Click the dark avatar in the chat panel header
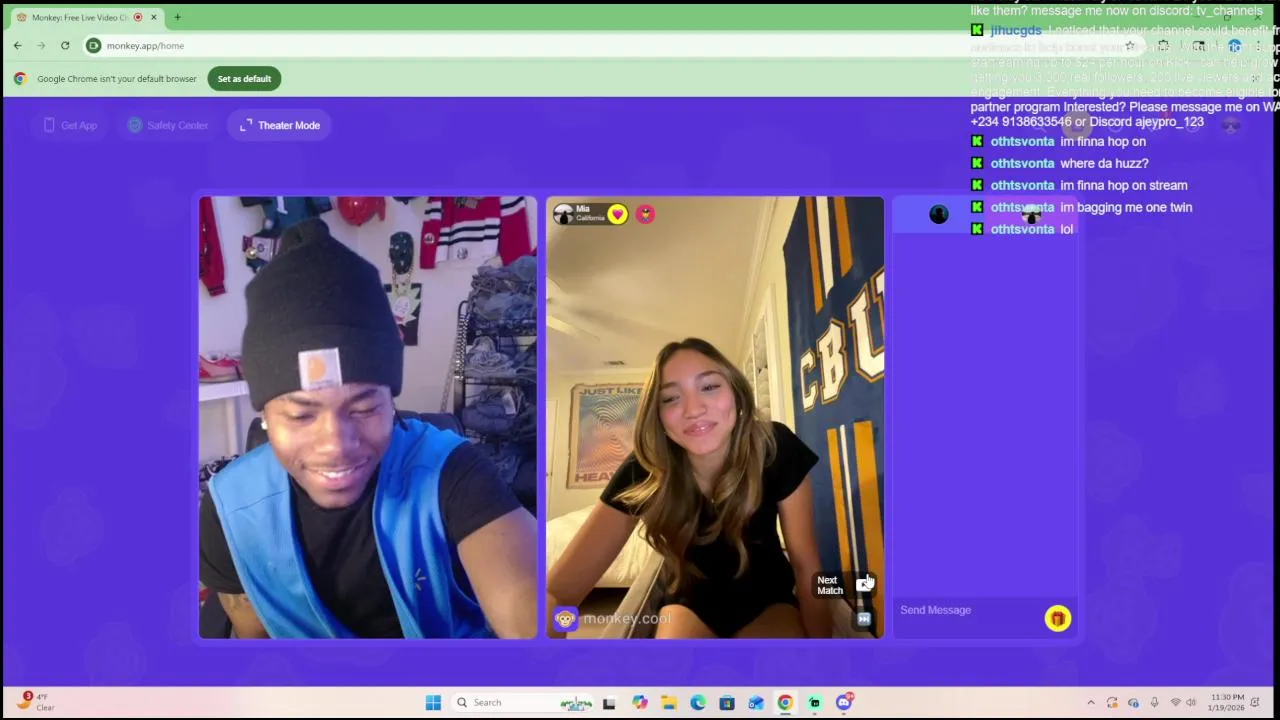 point(938,214)
